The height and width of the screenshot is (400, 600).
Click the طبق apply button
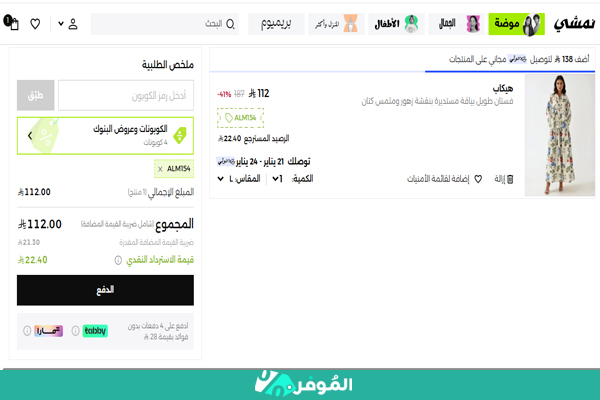[x=36, y=95]
